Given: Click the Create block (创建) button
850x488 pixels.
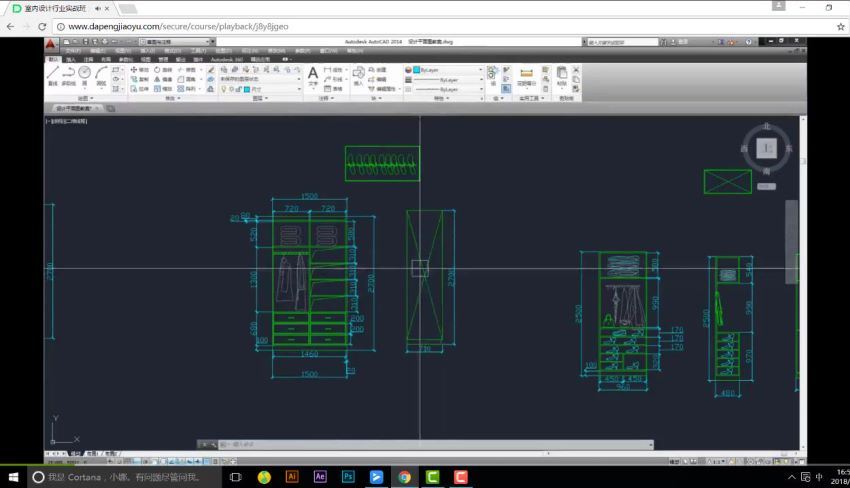Looking at the screenshot, I should 377,70.
